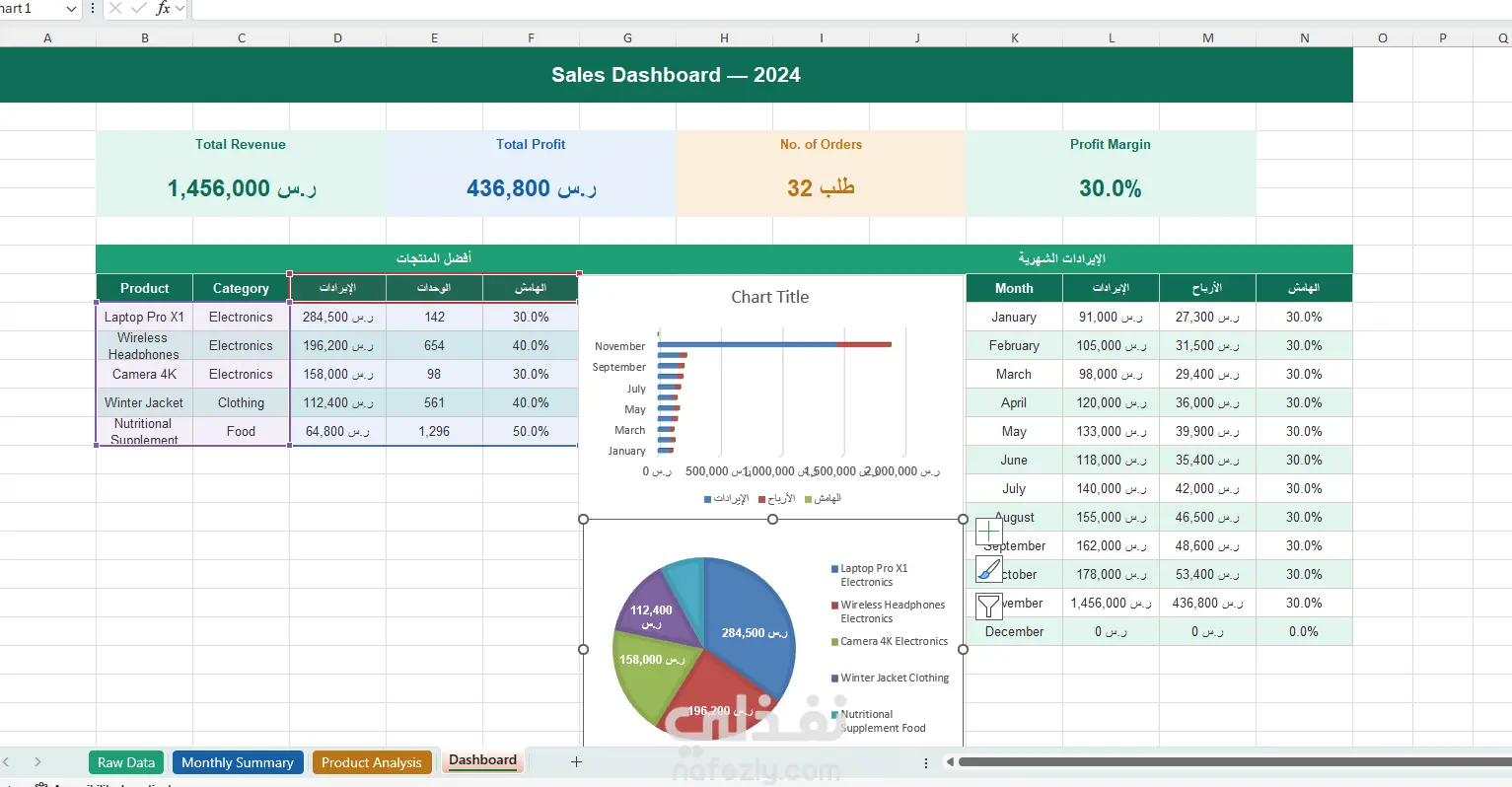
Task: Open the Chart Elements plus button
Action: (x=988, y=532)
